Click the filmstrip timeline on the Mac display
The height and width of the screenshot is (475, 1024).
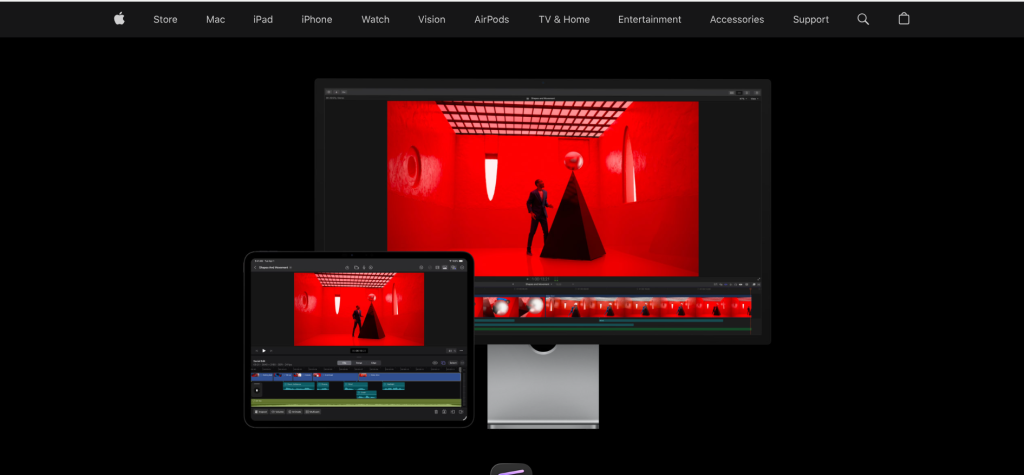pyautogui.click(x=610, y=307)
